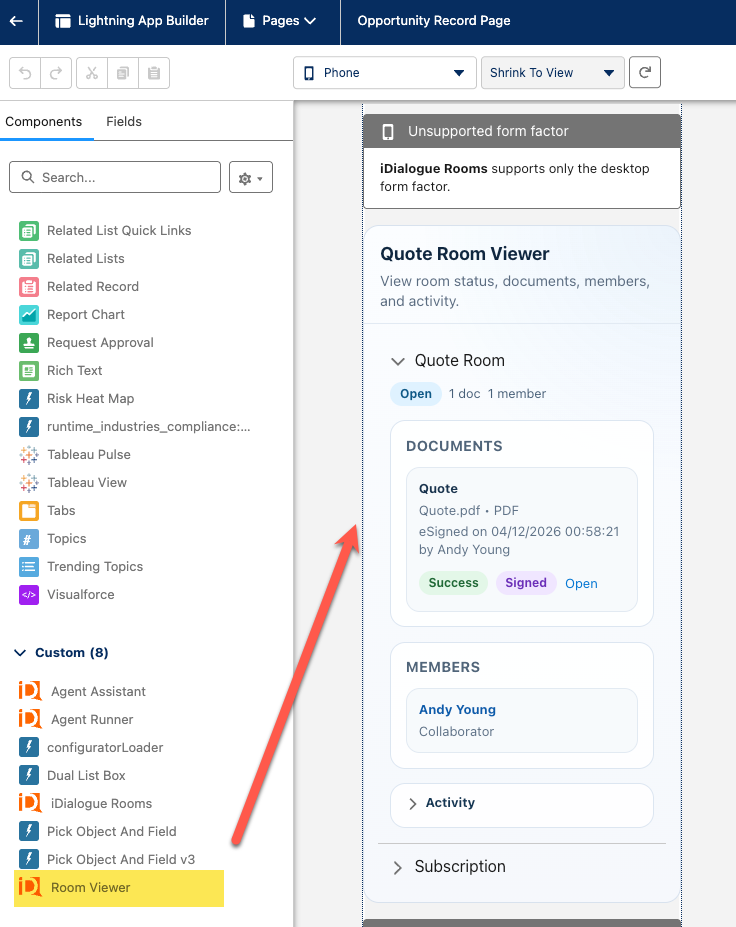Click the Open link on Quote document
The image size is (736, 927).
point(581,584)
